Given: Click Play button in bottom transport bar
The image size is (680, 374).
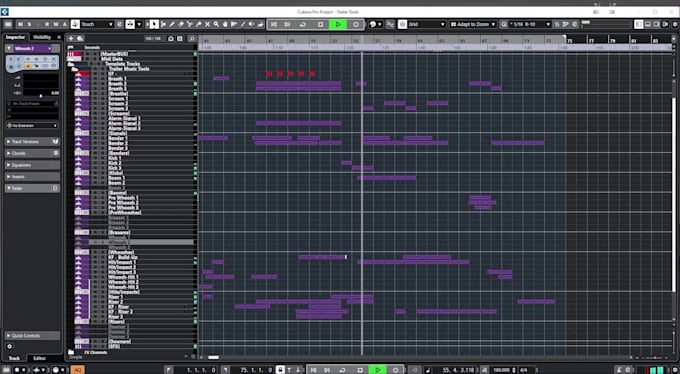Looking at the screenshot, I should tap(378, 370).
